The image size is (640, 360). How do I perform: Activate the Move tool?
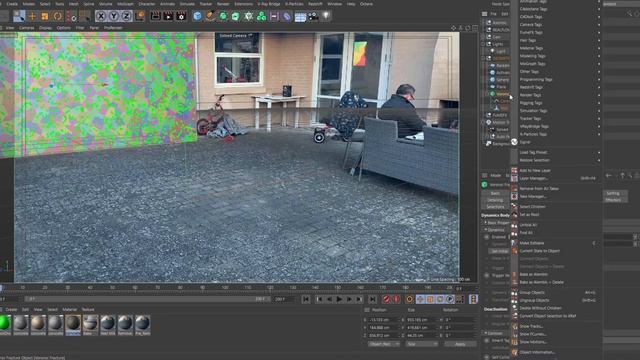pyautogui.click(x=32, y=16)
